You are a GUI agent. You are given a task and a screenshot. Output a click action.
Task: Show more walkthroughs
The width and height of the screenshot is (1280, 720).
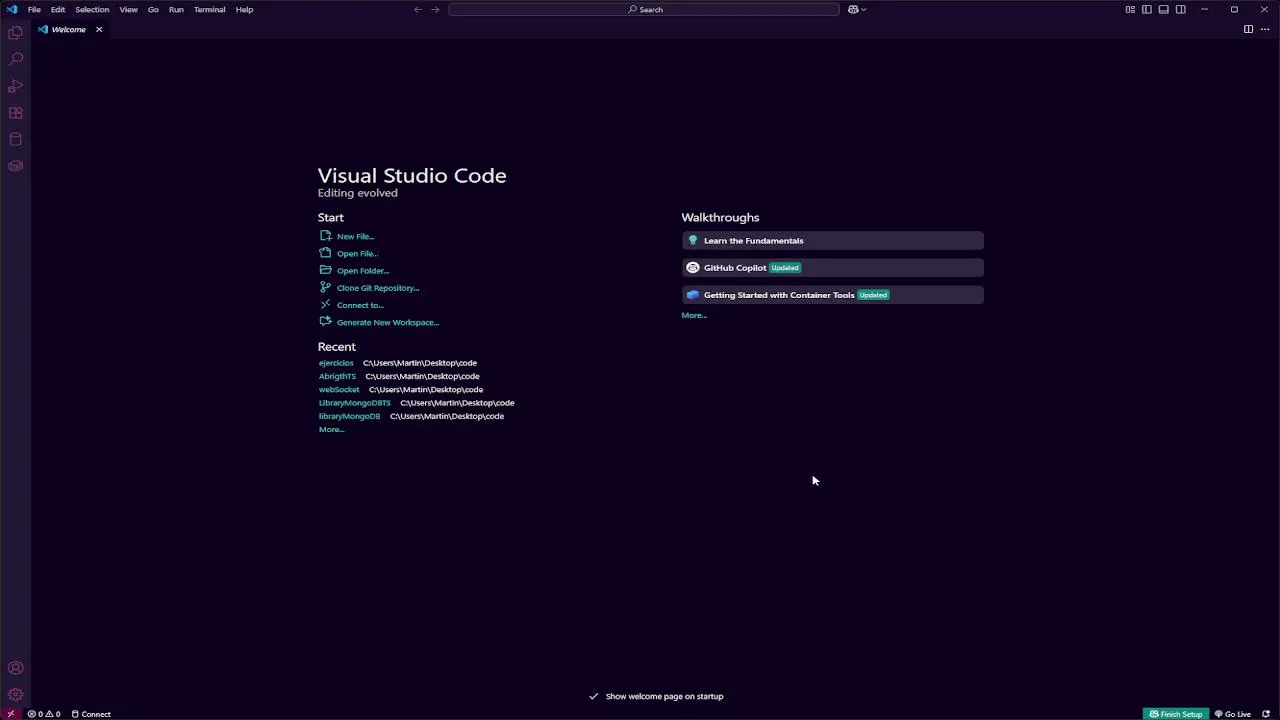[694, 315]
